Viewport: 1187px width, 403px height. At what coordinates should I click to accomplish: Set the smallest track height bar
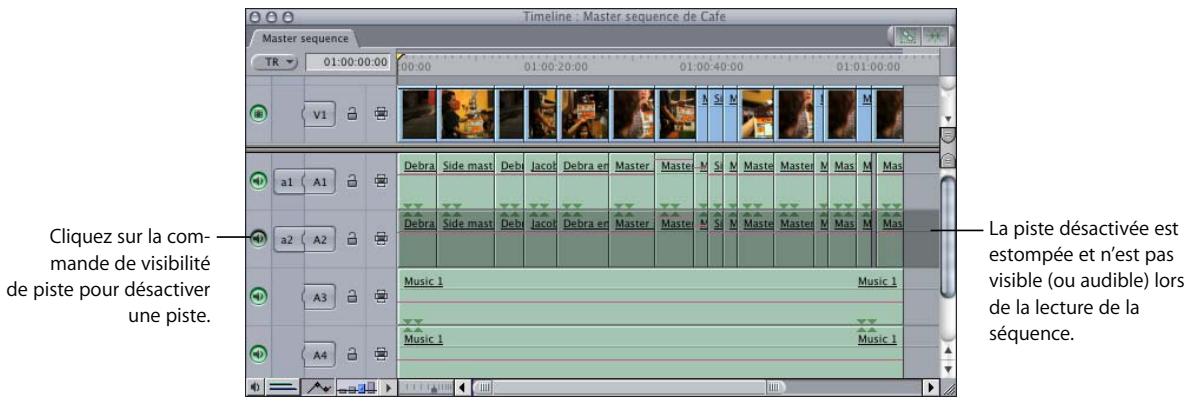tap(342, 390)
